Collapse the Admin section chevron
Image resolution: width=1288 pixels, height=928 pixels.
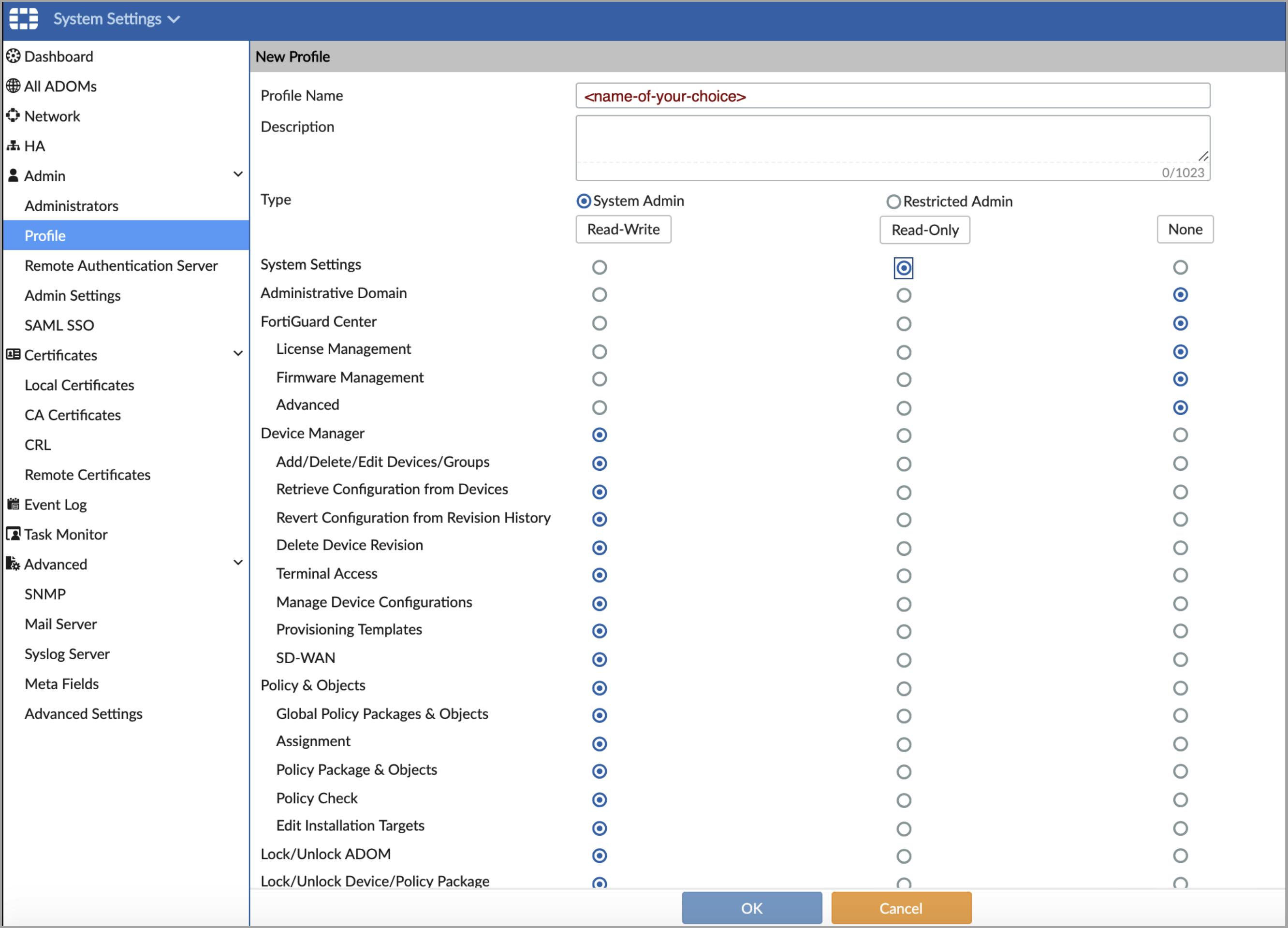pyautogui.click(x=238, y=174)
